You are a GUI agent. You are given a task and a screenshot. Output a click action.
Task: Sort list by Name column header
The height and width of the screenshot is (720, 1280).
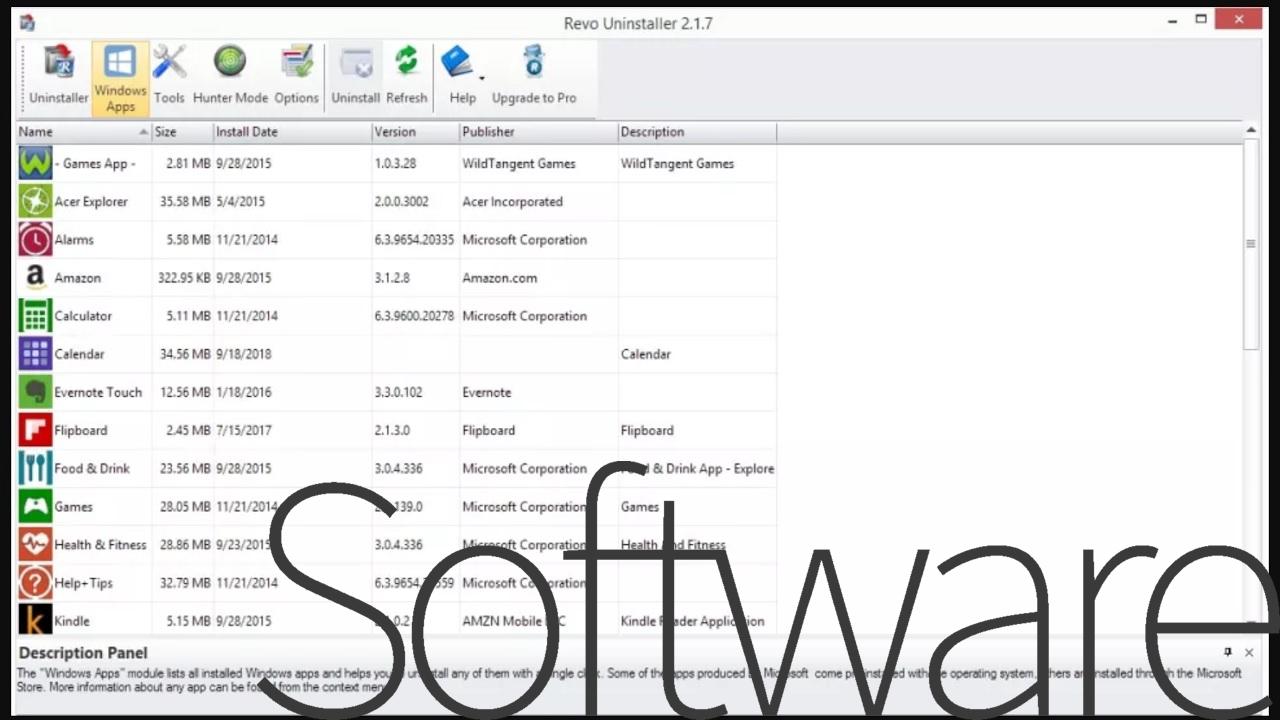[x=84, y=132]
